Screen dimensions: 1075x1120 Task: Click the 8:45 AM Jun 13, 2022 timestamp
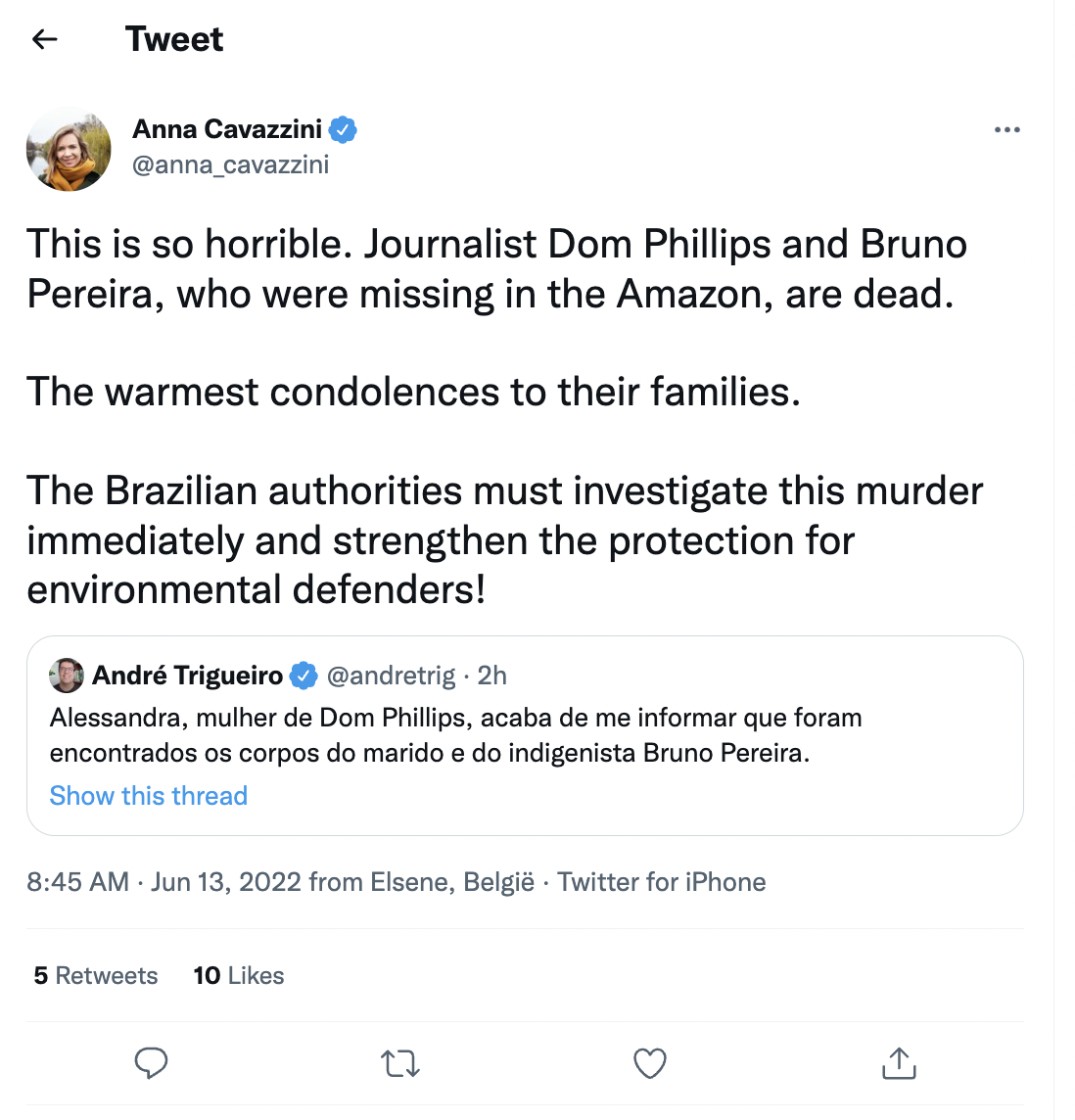164,882
